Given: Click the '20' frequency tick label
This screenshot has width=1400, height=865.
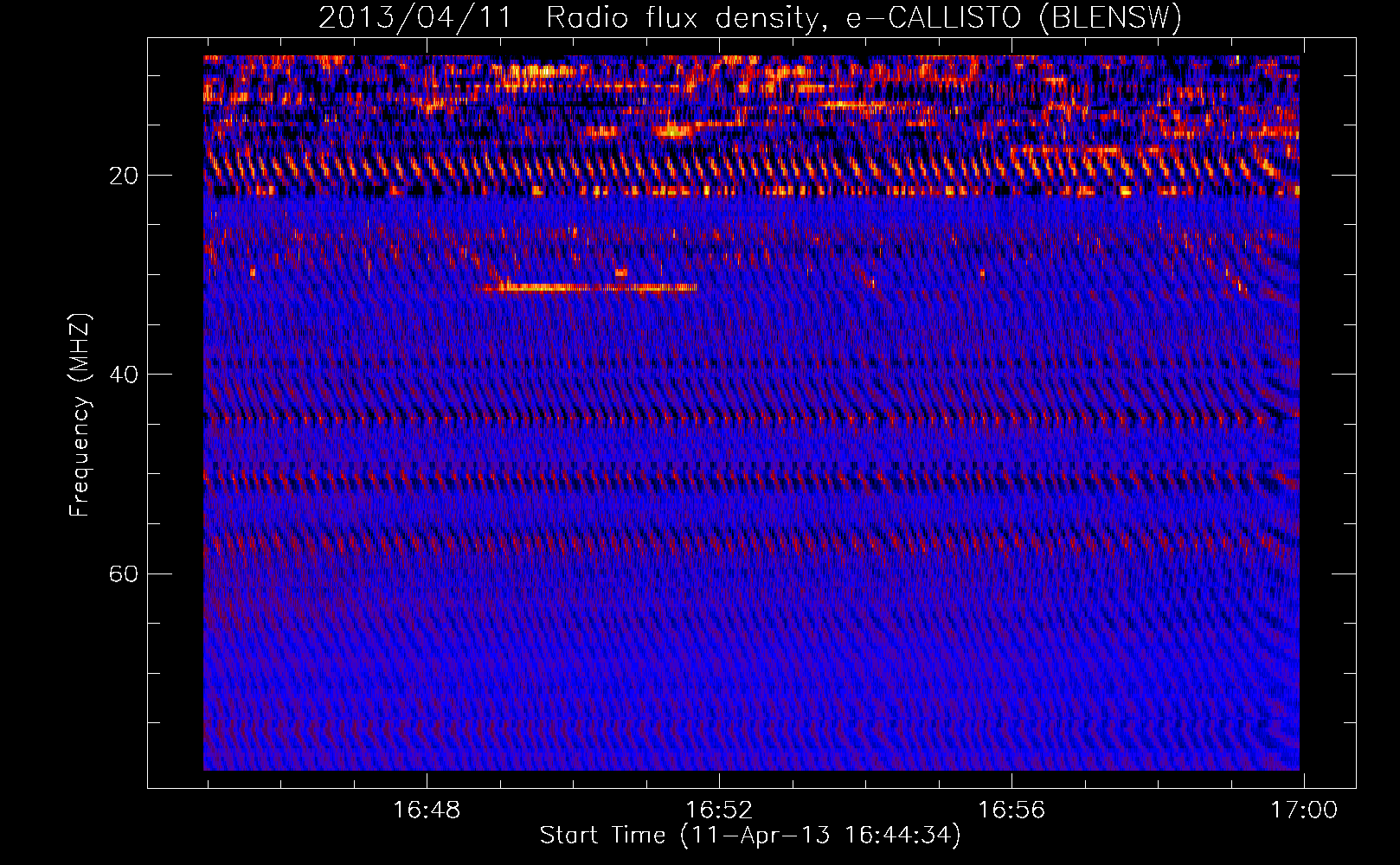Looking at the screenshot, I should (124, 176).
